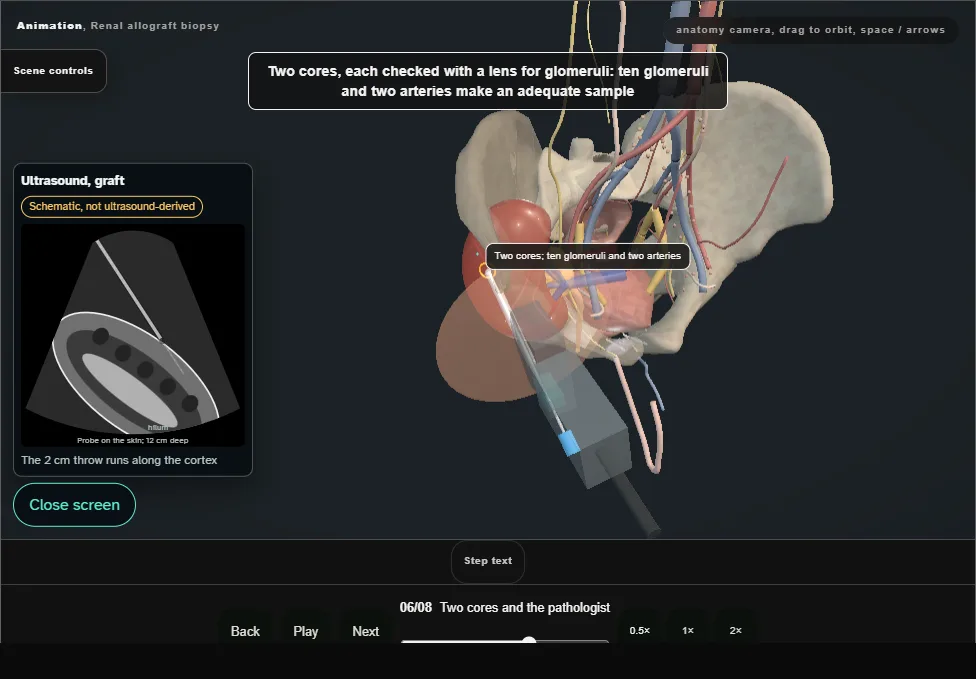Click the top caption about two cores
This screenshot has height=679, width=976.
(488, 81)
